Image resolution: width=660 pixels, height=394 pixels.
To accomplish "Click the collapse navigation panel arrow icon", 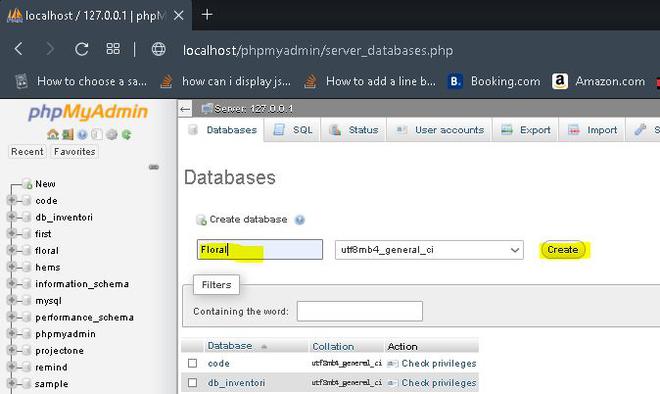I will pos(185,109).
